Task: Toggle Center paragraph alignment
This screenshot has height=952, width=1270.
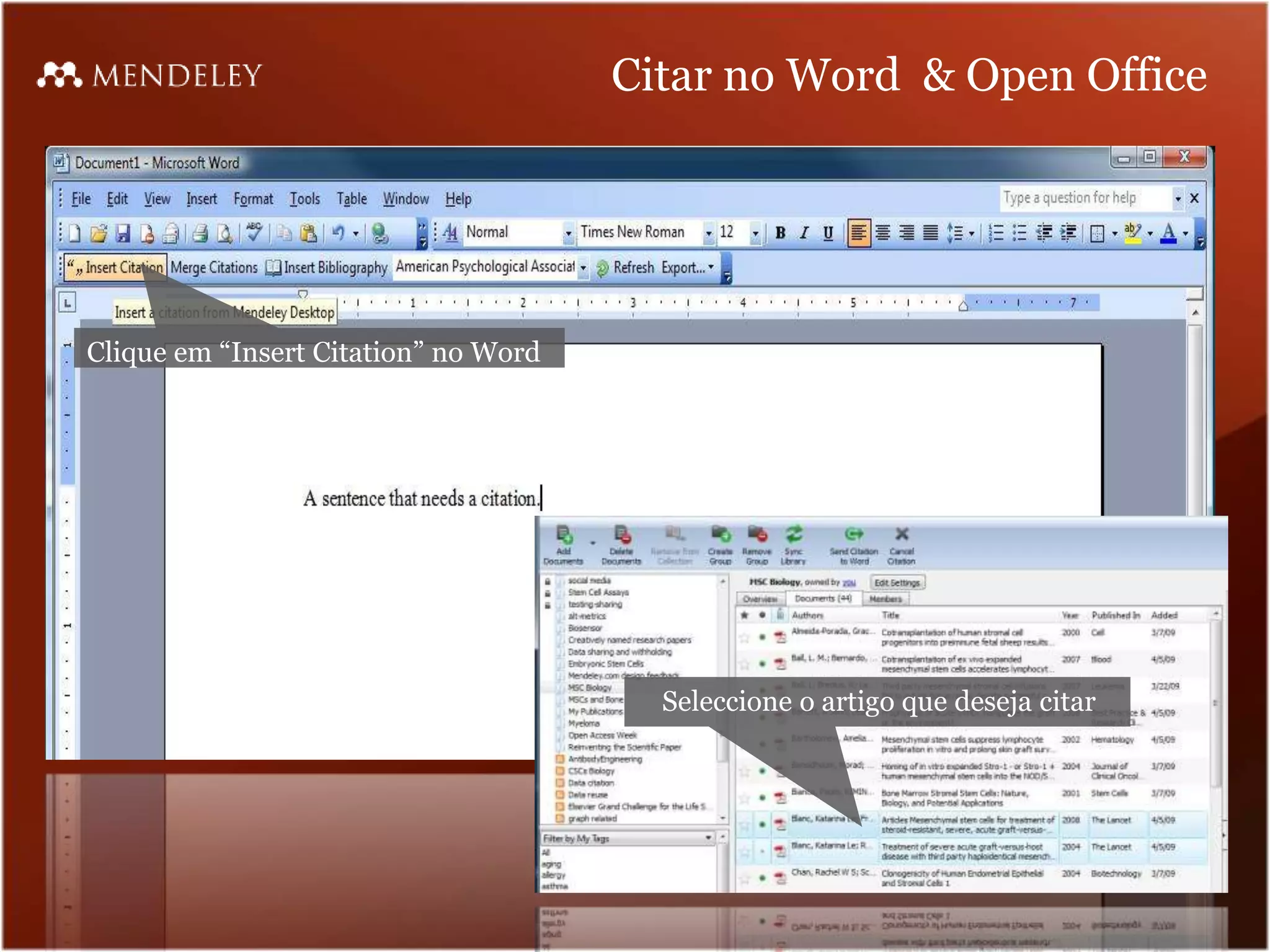Action: tap(883, 233)
